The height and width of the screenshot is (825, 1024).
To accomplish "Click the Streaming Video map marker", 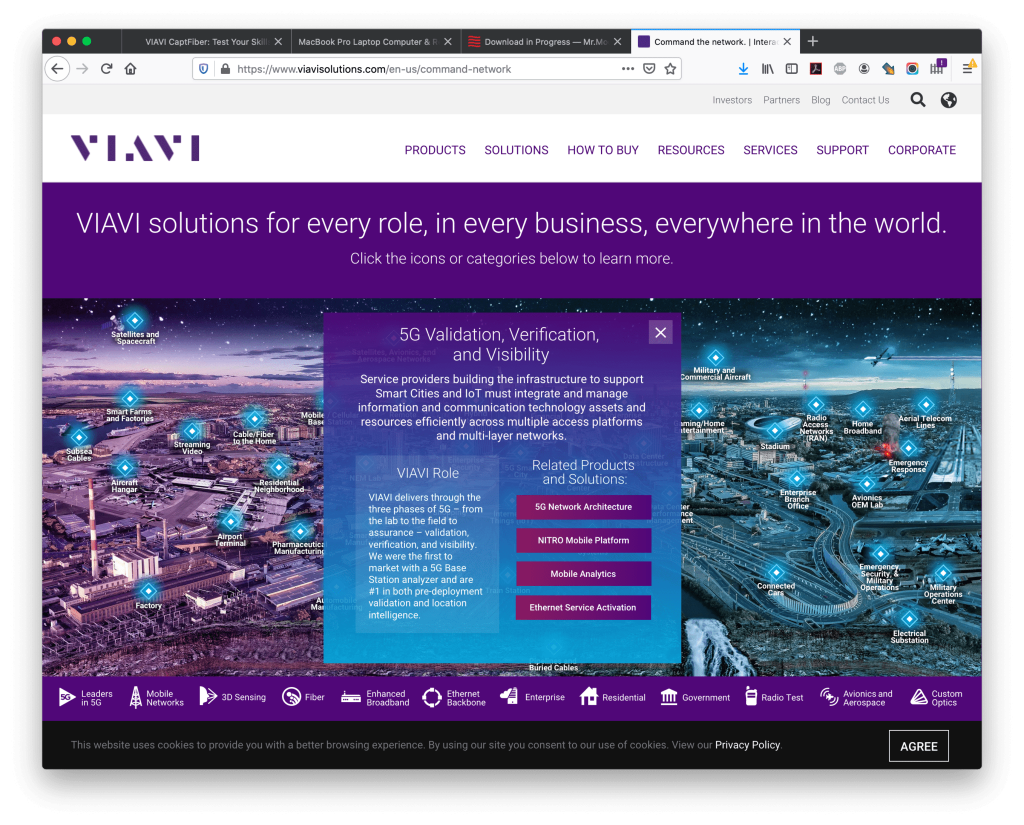I will [x=192, y=430].
